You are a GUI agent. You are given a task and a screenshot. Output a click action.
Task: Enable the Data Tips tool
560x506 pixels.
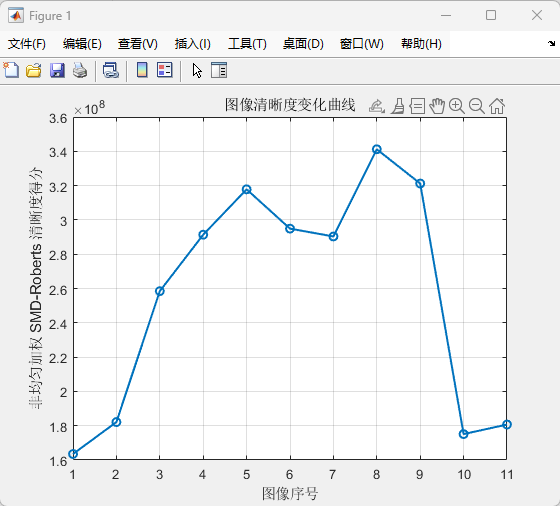417,106
